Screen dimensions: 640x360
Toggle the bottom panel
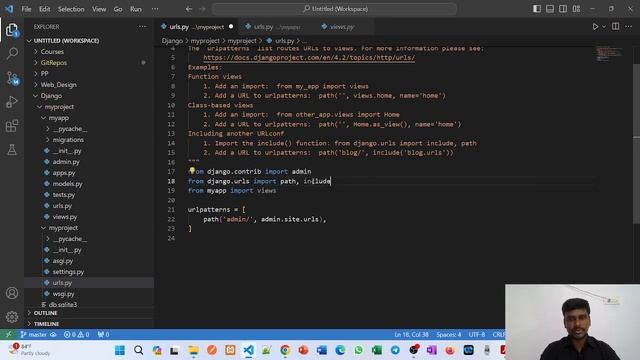(x=550, y=9)
